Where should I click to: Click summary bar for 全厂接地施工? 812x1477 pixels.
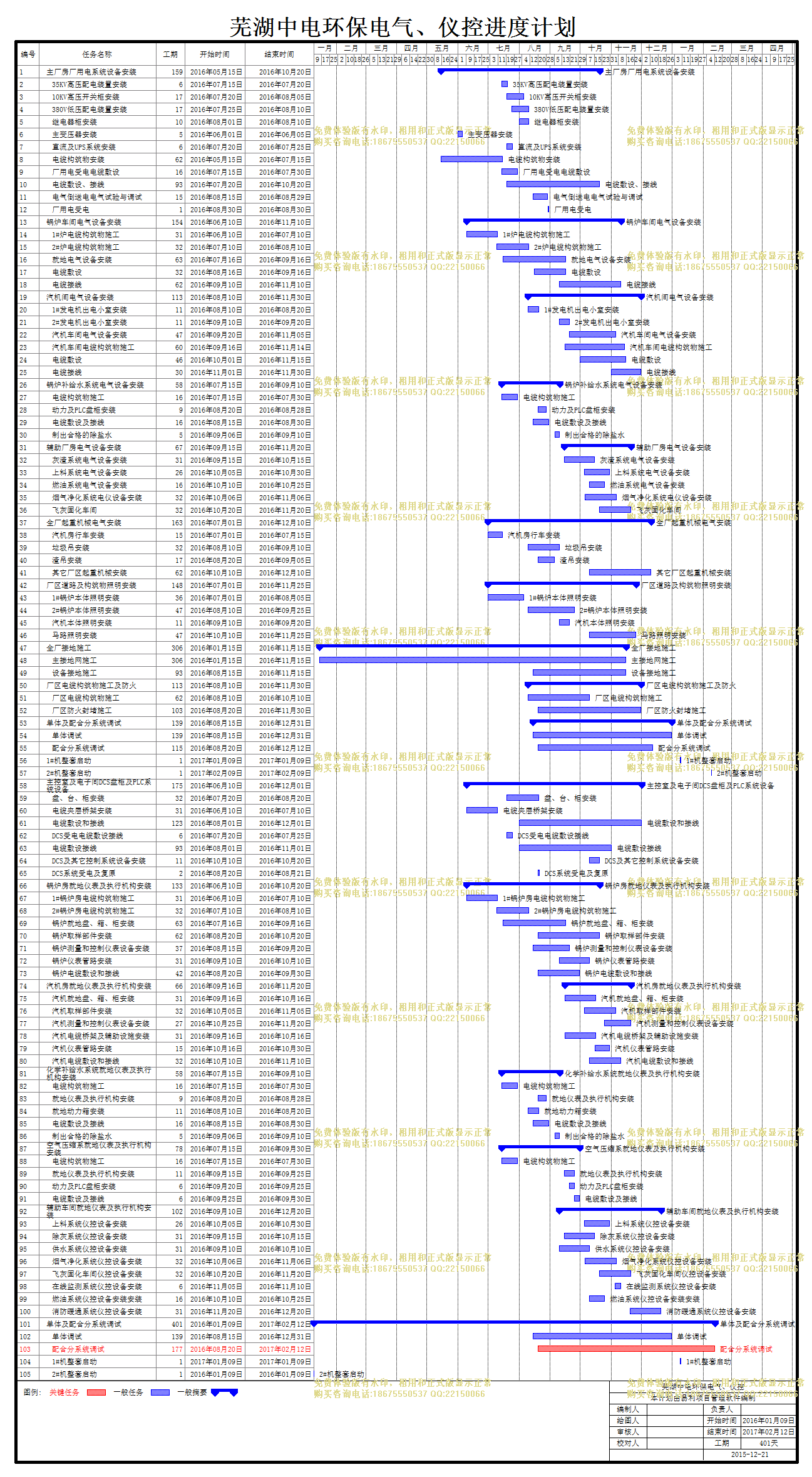click(x=473, y=647)
